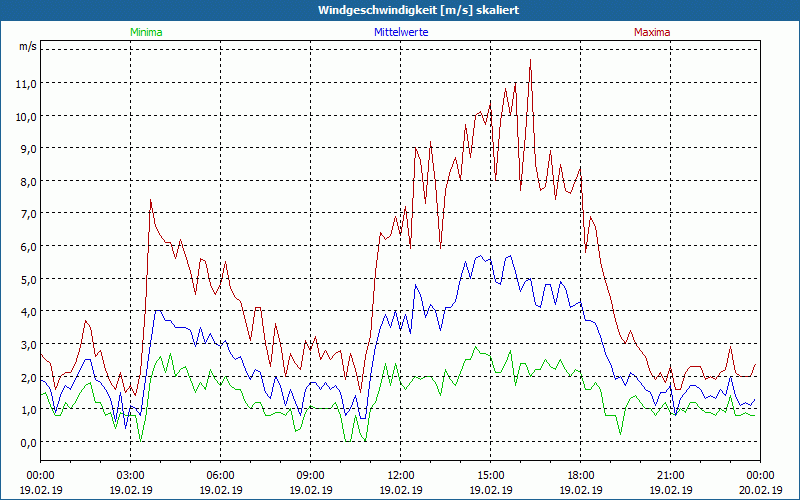Click the 18:00 time axis label

coord(580,474)
